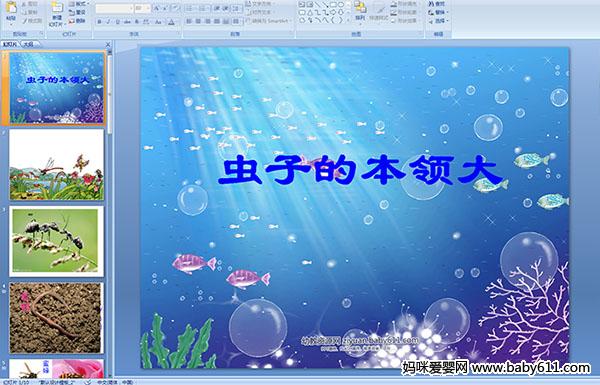Click Convert to SmartArt button

tap(268, 21)
